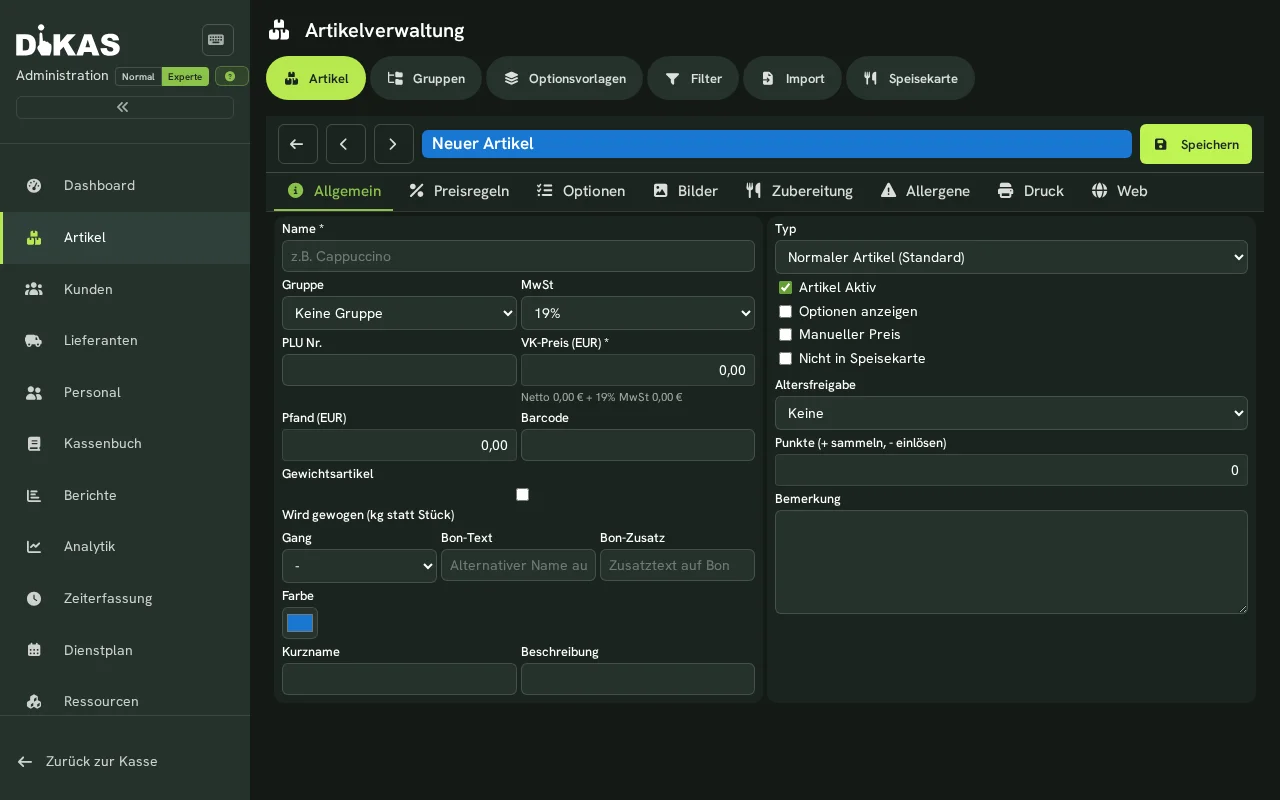Open Dashboard in the sidebar
The image size is (1280, 800).
point(125,185)
